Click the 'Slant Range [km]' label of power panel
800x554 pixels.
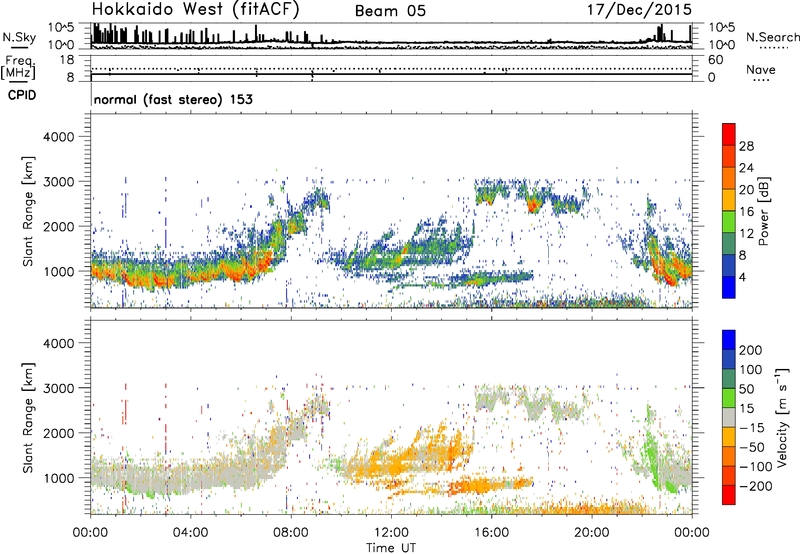pyautogui.click(x=28, y=211)
